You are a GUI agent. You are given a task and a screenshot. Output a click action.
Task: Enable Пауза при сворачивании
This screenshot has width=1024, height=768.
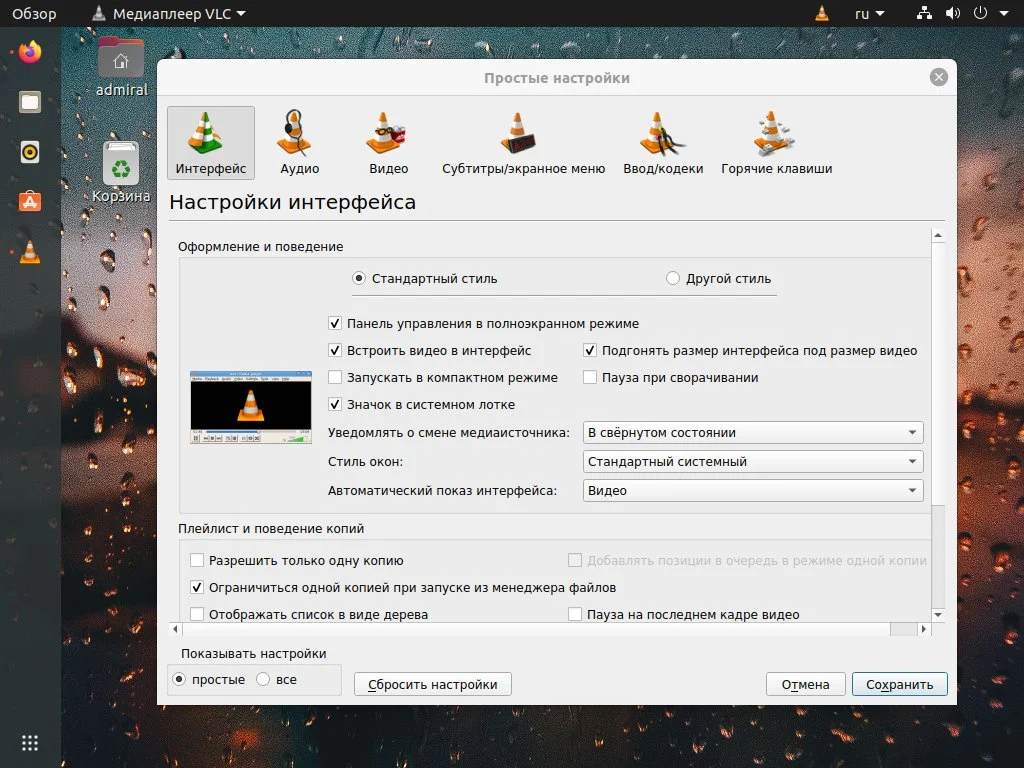point(590,377)
